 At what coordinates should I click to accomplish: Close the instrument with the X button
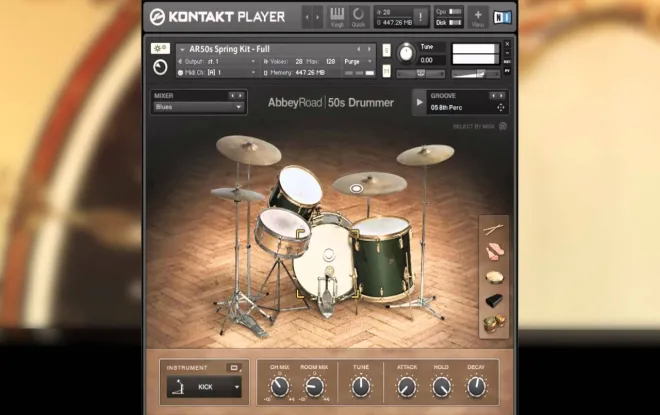(x=507, y=44)
